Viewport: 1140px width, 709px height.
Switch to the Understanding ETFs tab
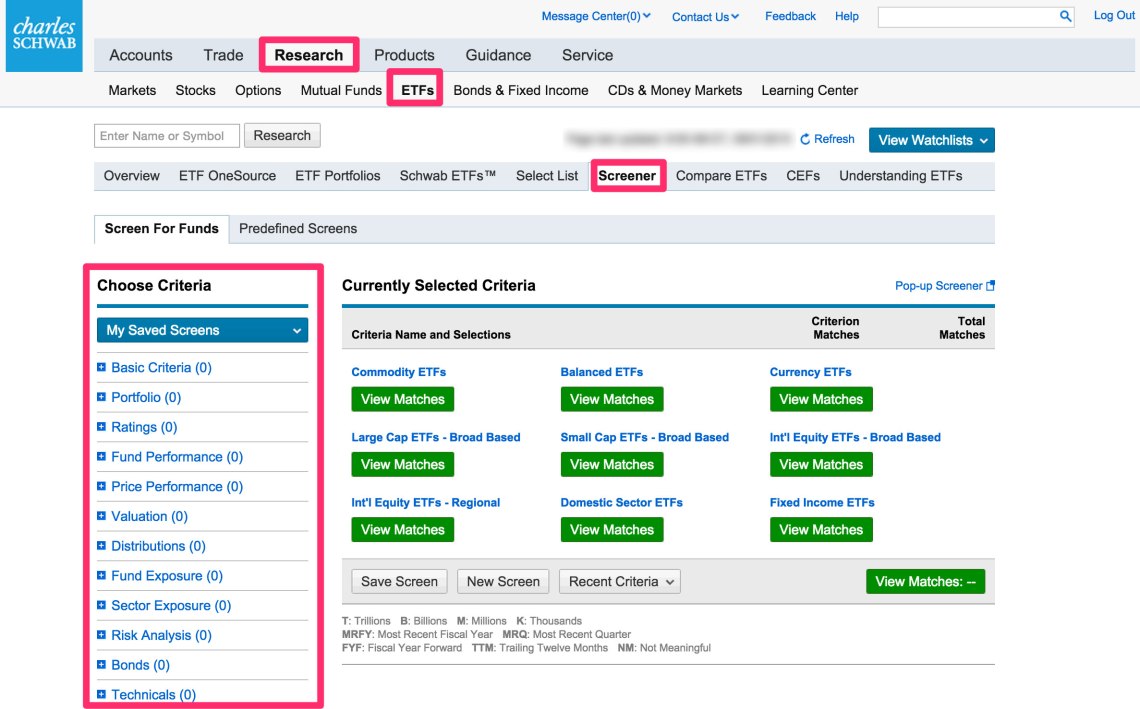pyautogui.click(x=901, y=176)
